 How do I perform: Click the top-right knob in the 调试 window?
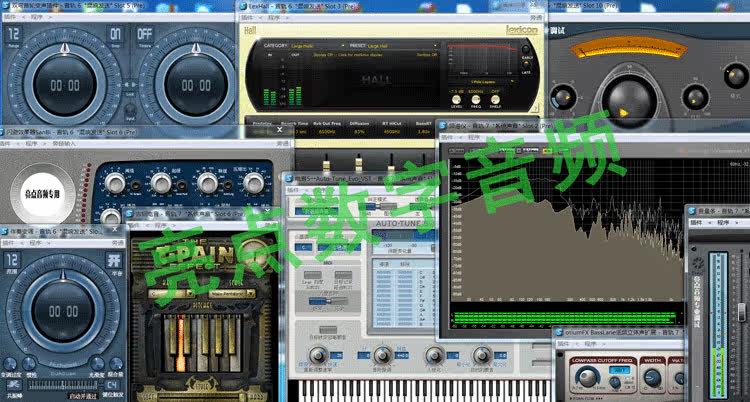click(x=736, y=76)
